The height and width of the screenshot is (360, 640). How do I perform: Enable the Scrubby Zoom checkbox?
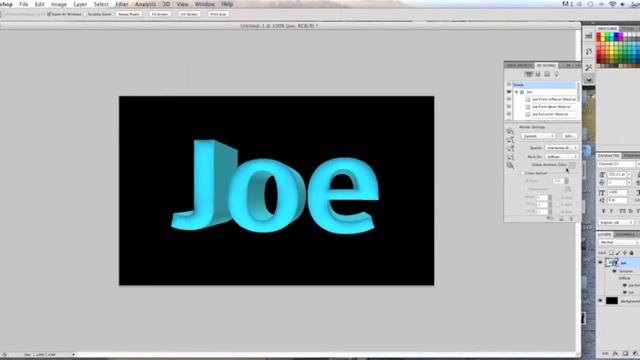pos(86,14)
